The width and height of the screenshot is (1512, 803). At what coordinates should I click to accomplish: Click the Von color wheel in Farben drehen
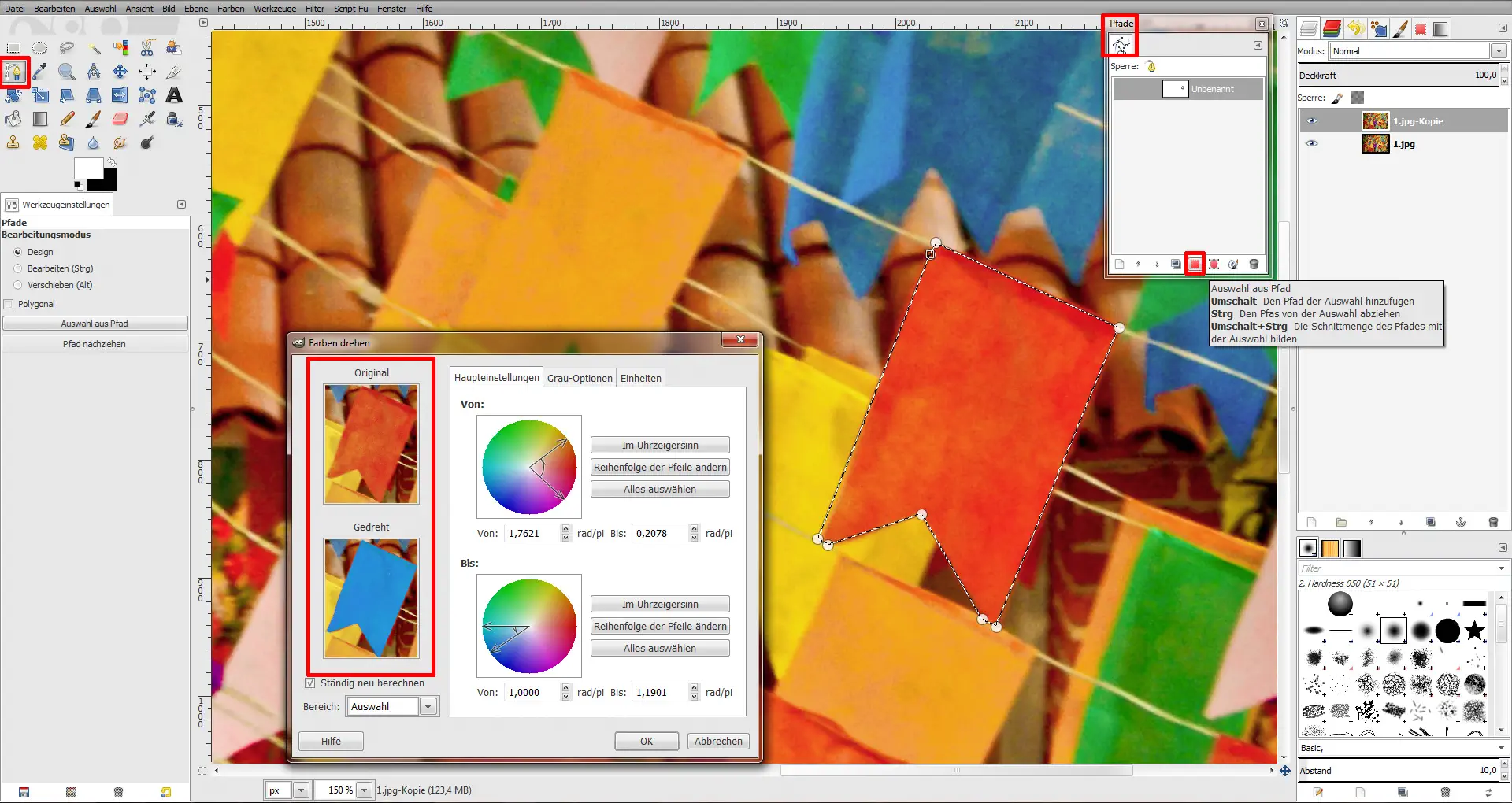[x=528, y=468]
